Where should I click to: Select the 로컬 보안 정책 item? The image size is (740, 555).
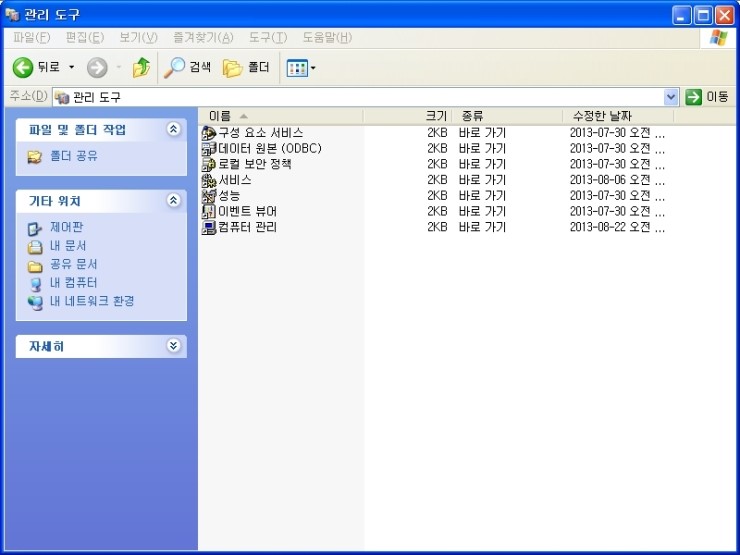[254, 164]
